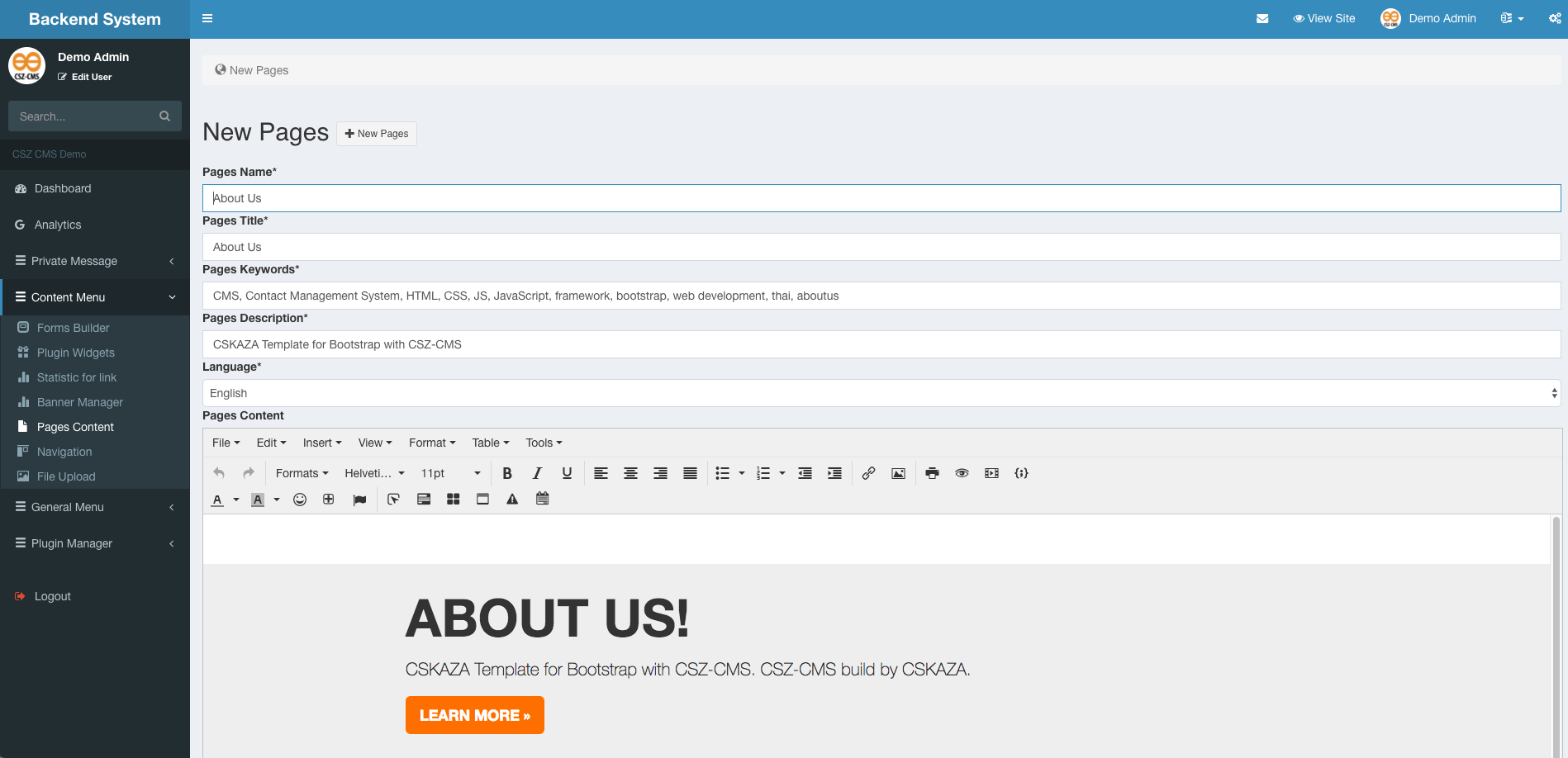1568x758 pixels.
Task: Justify the text
Action: pos(690,473)
